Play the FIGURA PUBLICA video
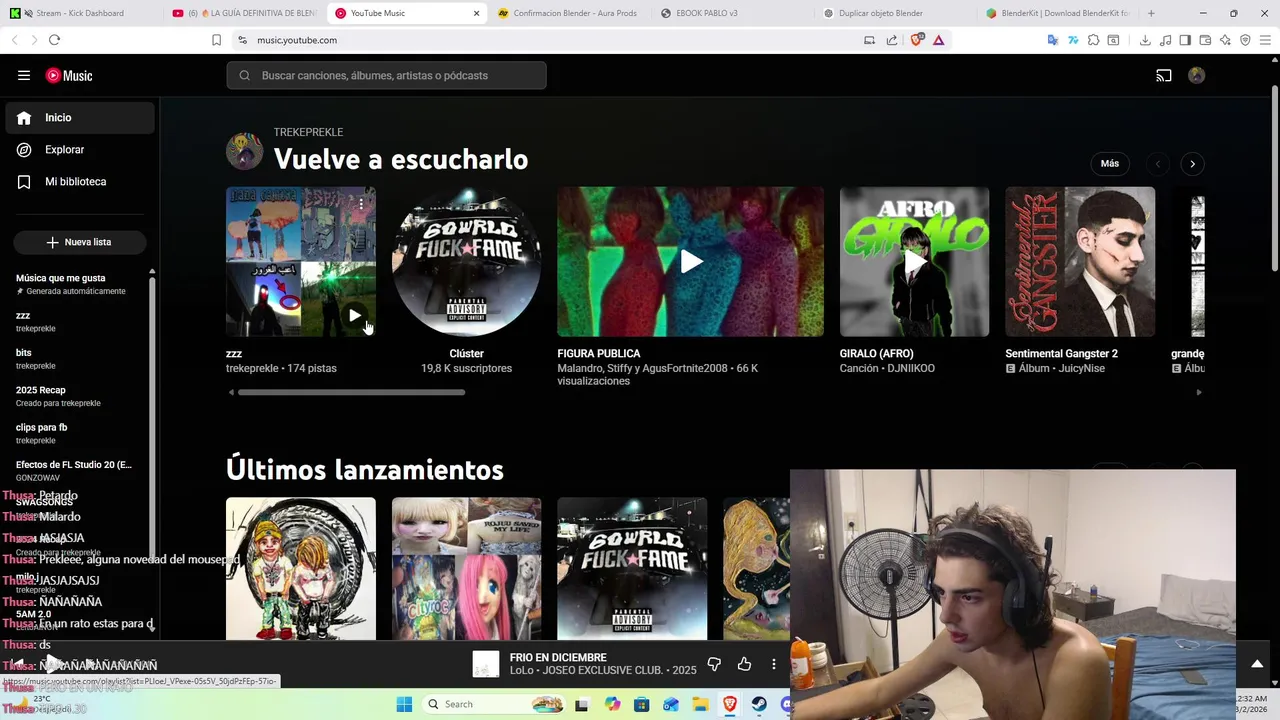 tap(691, 262)
